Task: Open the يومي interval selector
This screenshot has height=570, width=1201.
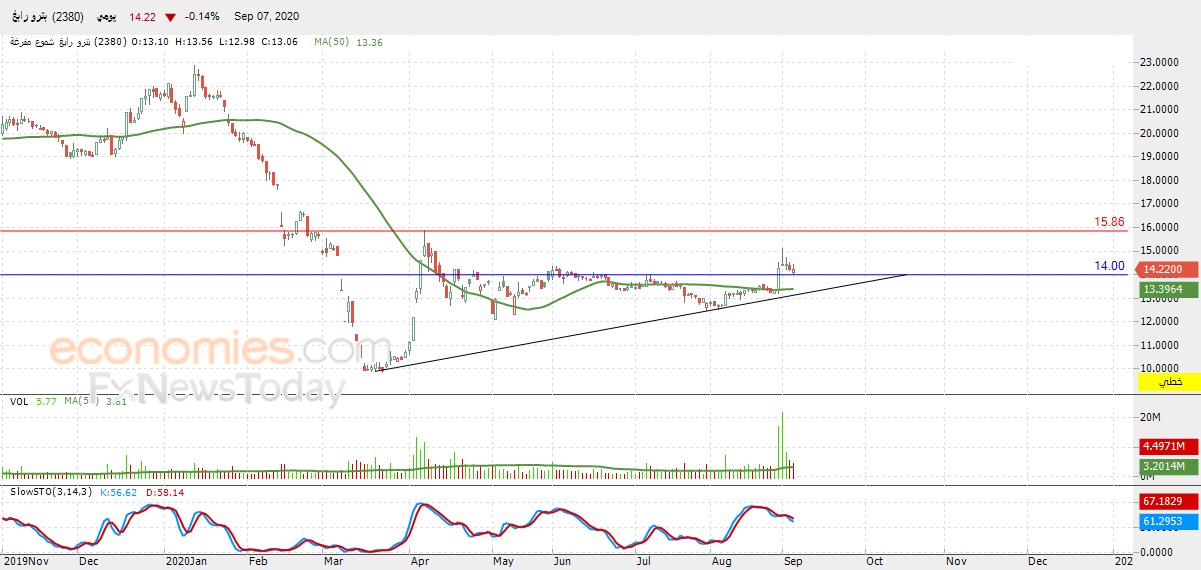Action: (x=119, y=17)
